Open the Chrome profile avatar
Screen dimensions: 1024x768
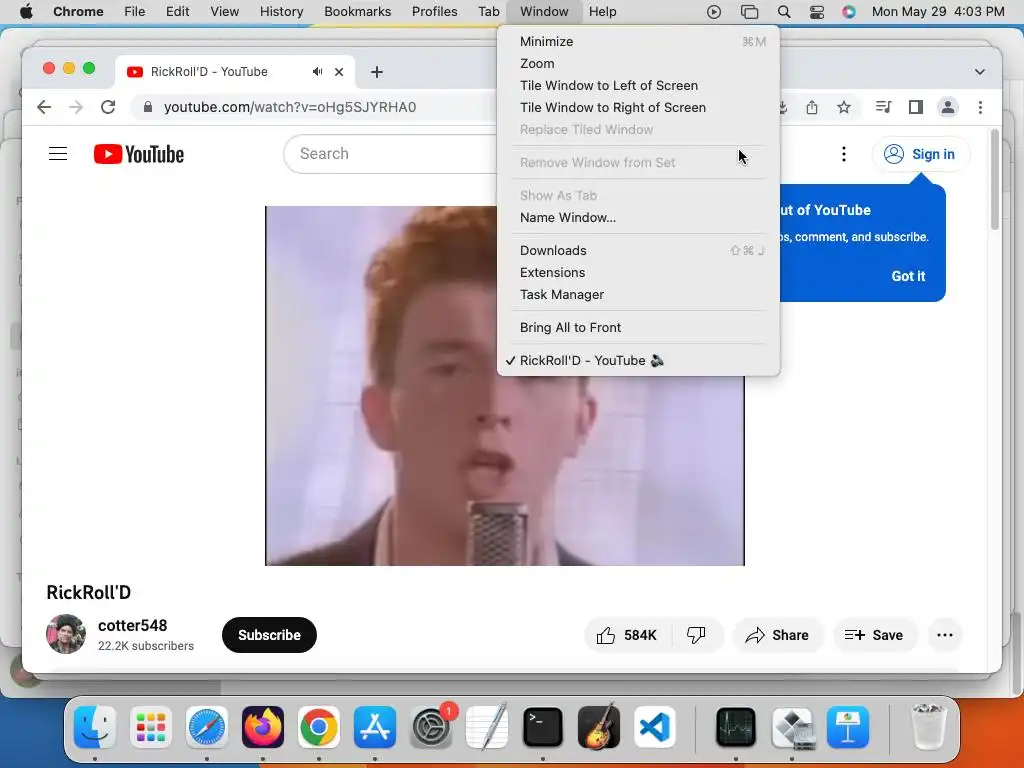point(948,107)
